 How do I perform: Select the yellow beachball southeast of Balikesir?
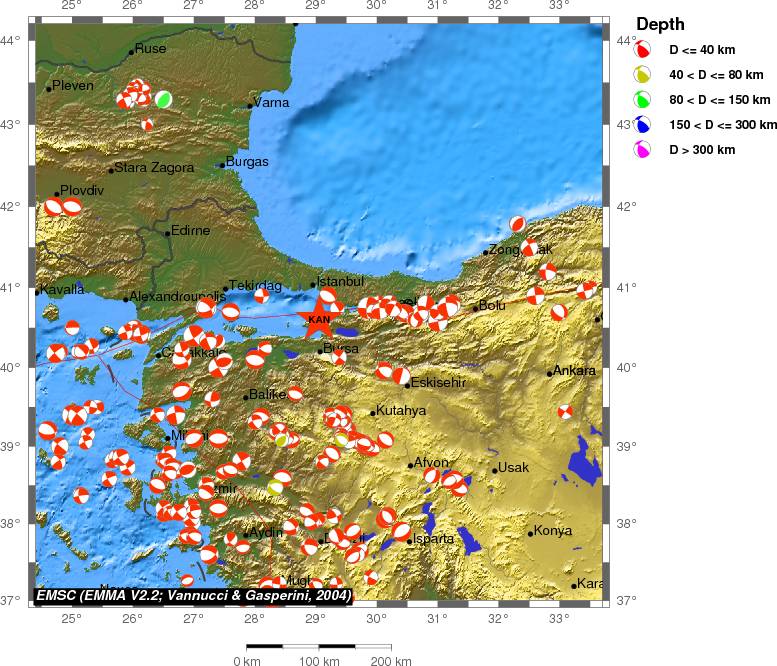pos(281,438)
